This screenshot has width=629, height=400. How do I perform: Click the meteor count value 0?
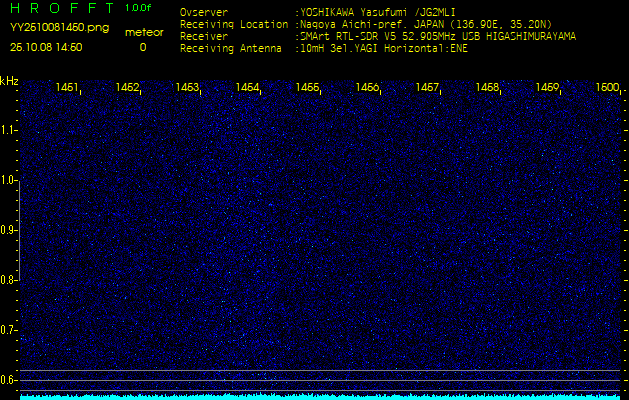point(142,47)
